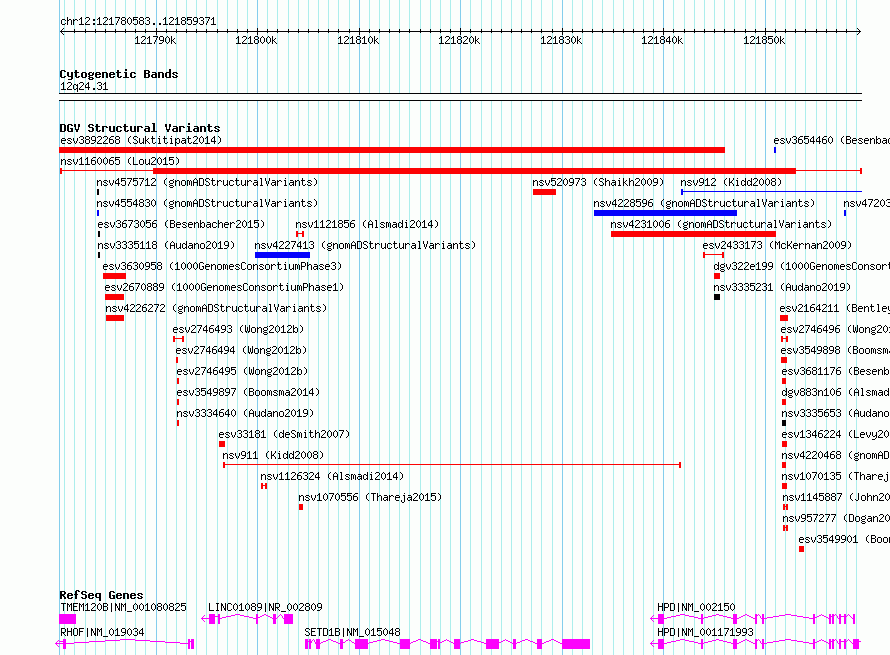Select the red nsv4231006 variant bar
890x655 pixels.
(693, 234)
